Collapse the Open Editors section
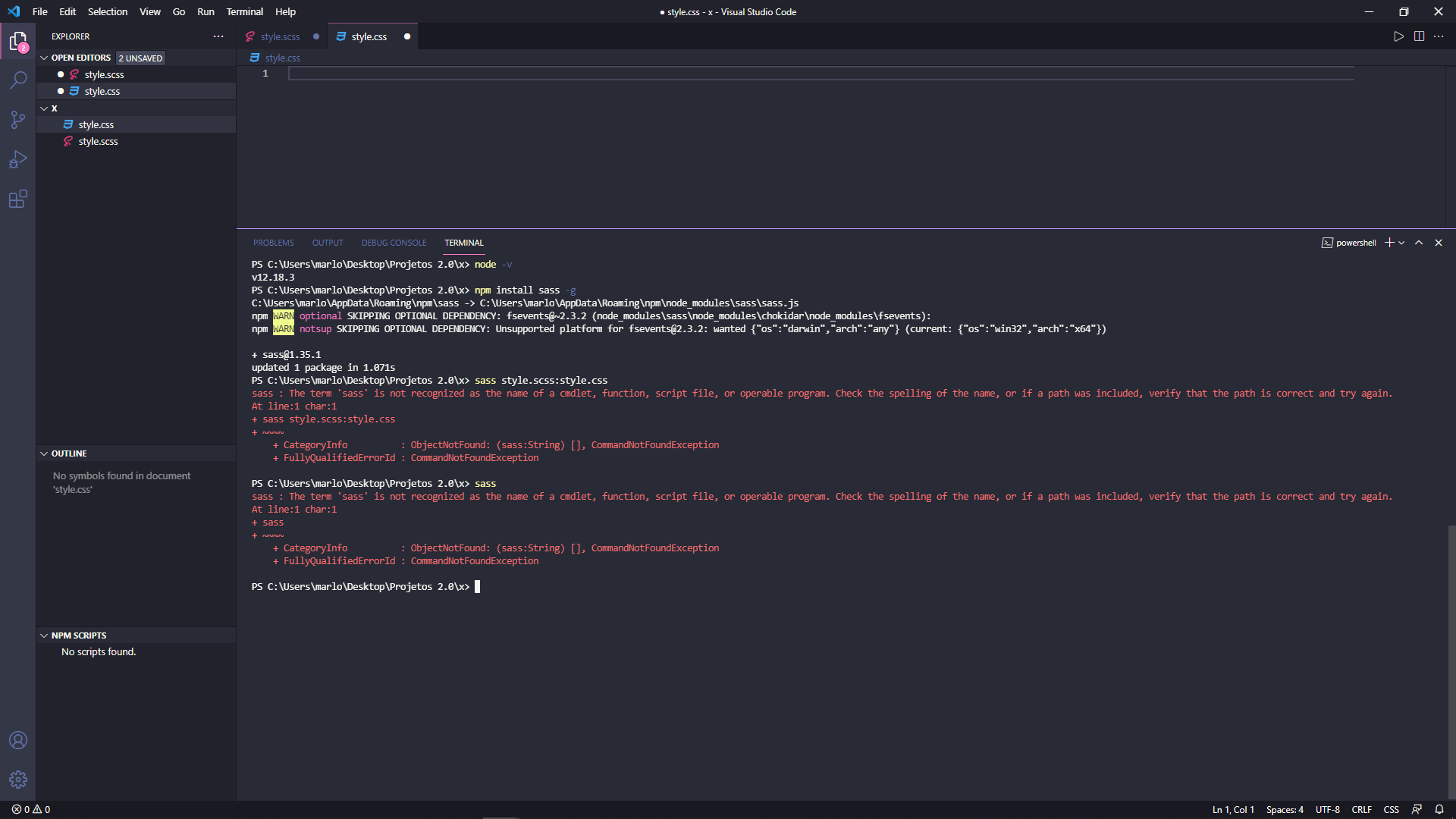The image size is (1456, 819). (x=44, y=58)
